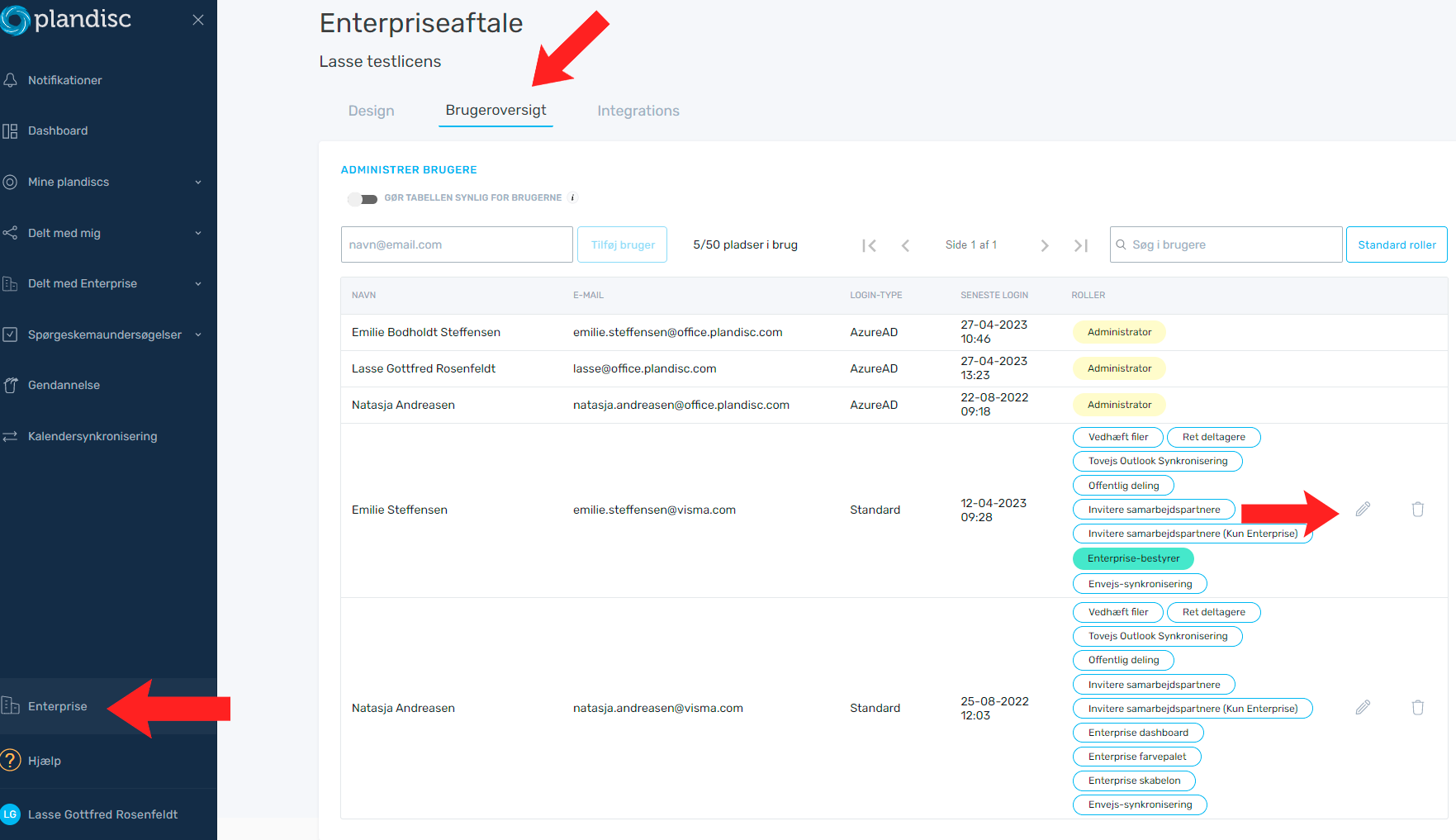Toggle table visibility for users switch
1456x840 pixels.
[363, 199]
